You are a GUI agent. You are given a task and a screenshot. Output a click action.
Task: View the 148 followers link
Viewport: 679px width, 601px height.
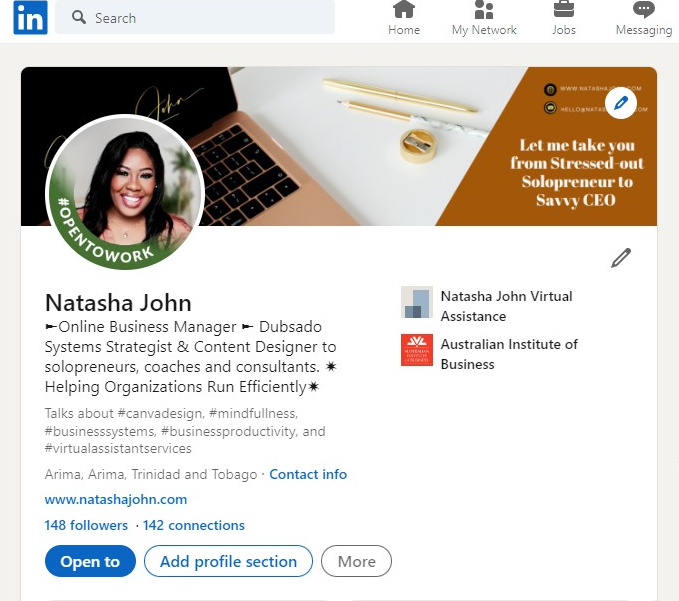click(86, 525)
